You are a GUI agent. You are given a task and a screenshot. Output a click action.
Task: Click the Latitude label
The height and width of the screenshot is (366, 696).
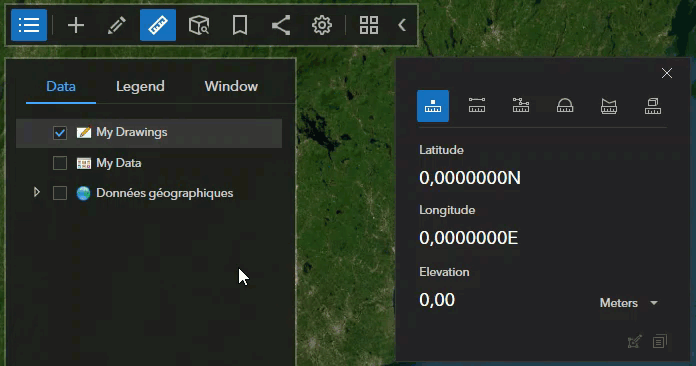coord(442,150)
